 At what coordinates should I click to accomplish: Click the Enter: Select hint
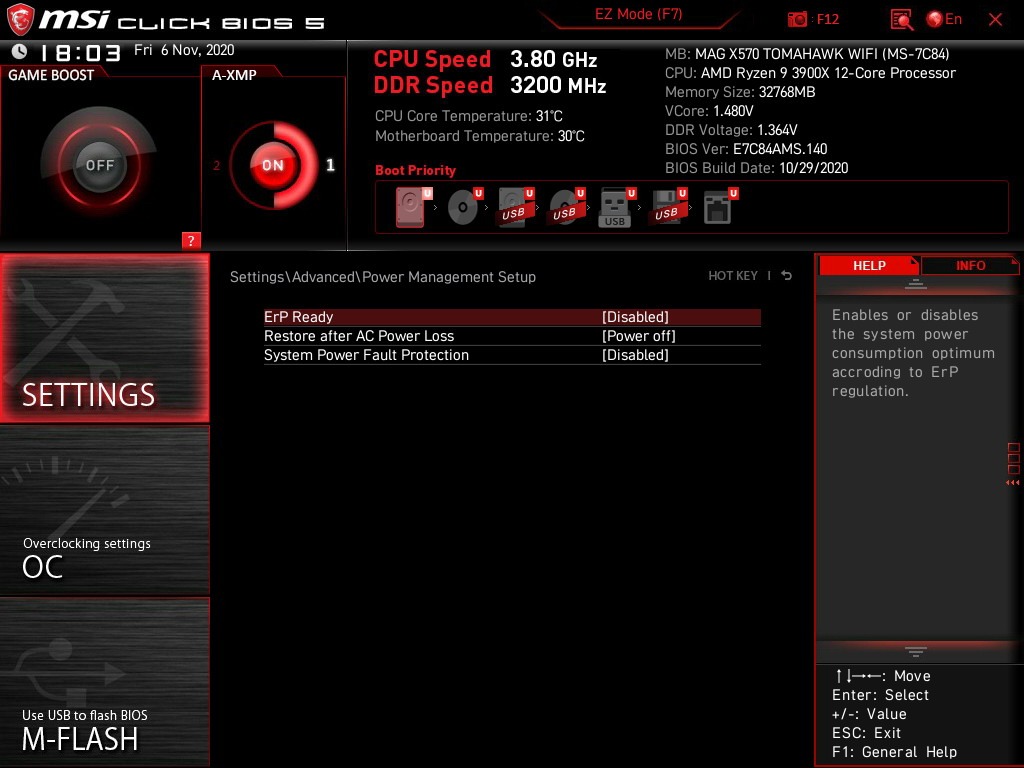pyautogui.click(x=880, y=695)
